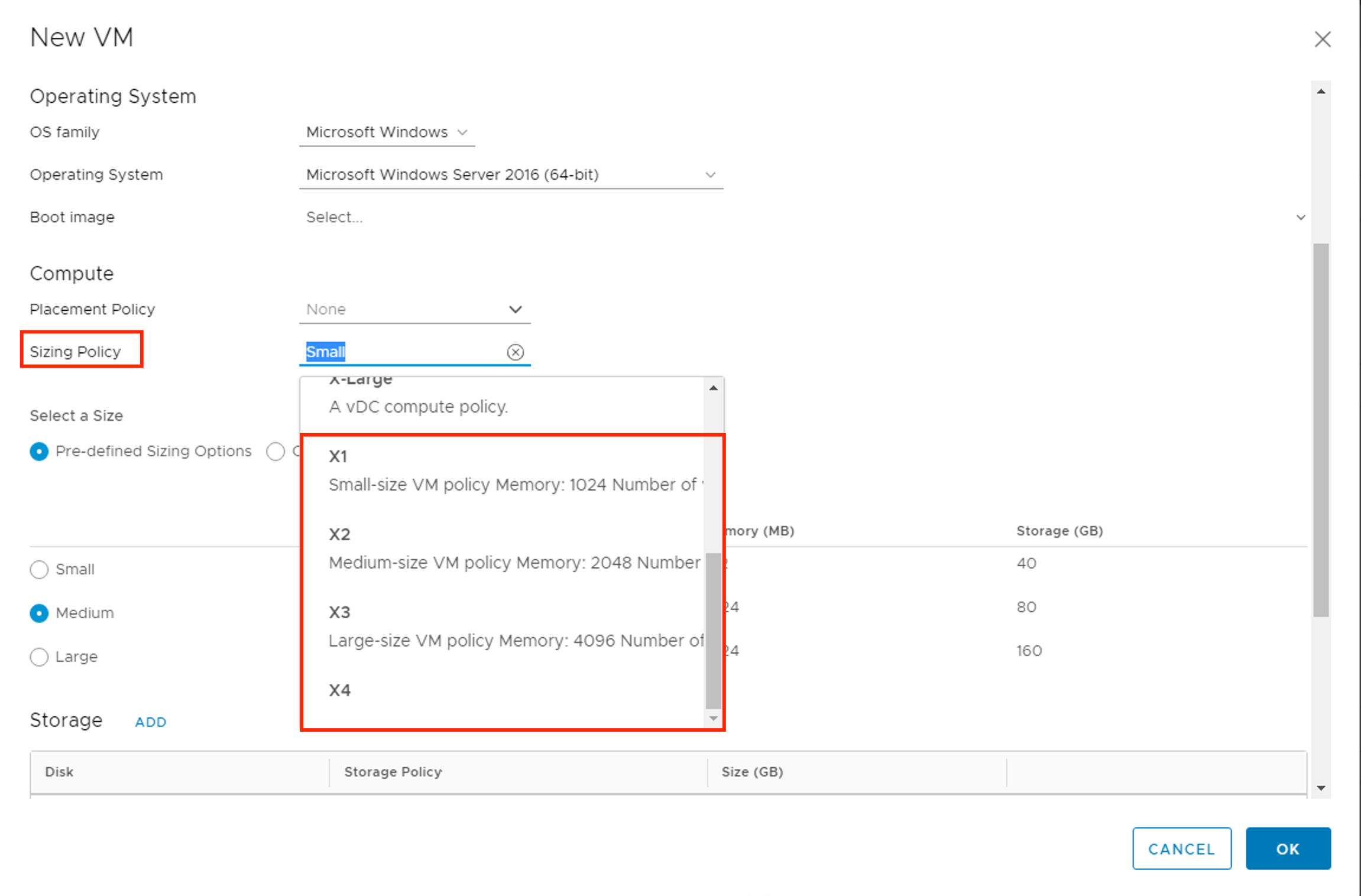This screenshot has height=896, width=1361.
Task: Select the Medium size option
Action: pos(39,613)
